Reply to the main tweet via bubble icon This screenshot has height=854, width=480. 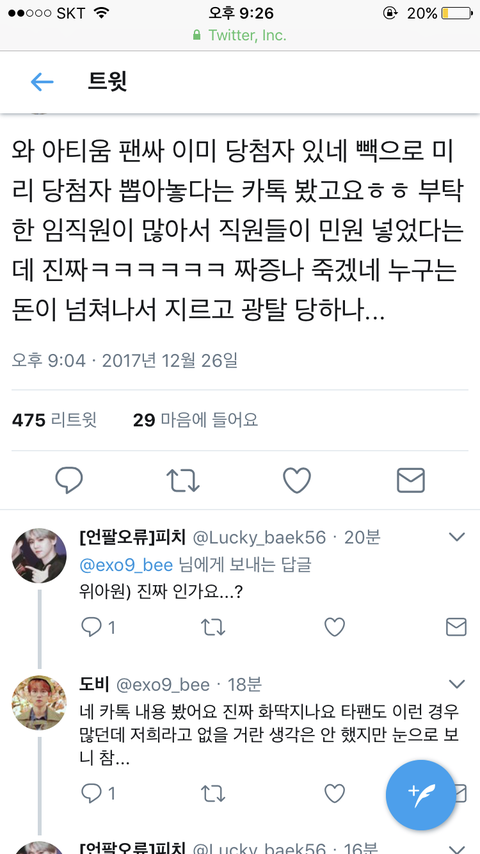69,480
